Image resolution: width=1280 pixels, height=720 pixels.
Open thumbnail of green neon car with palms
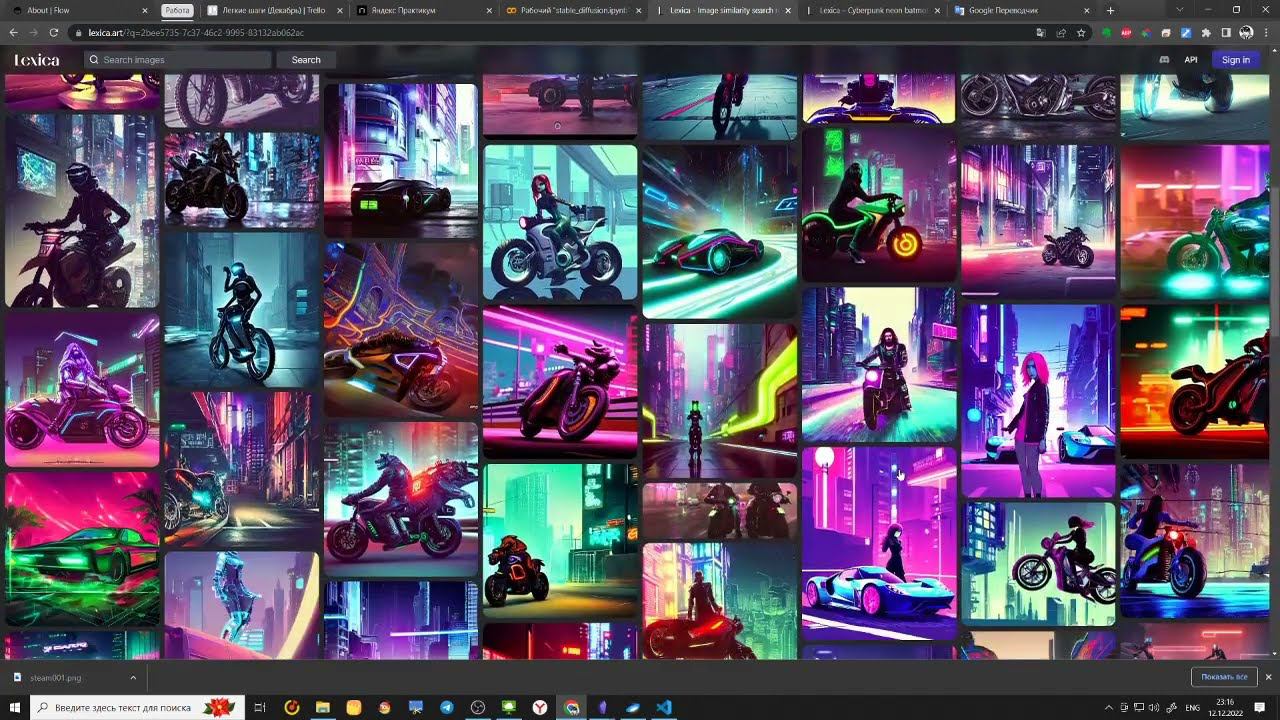point(82,548)
